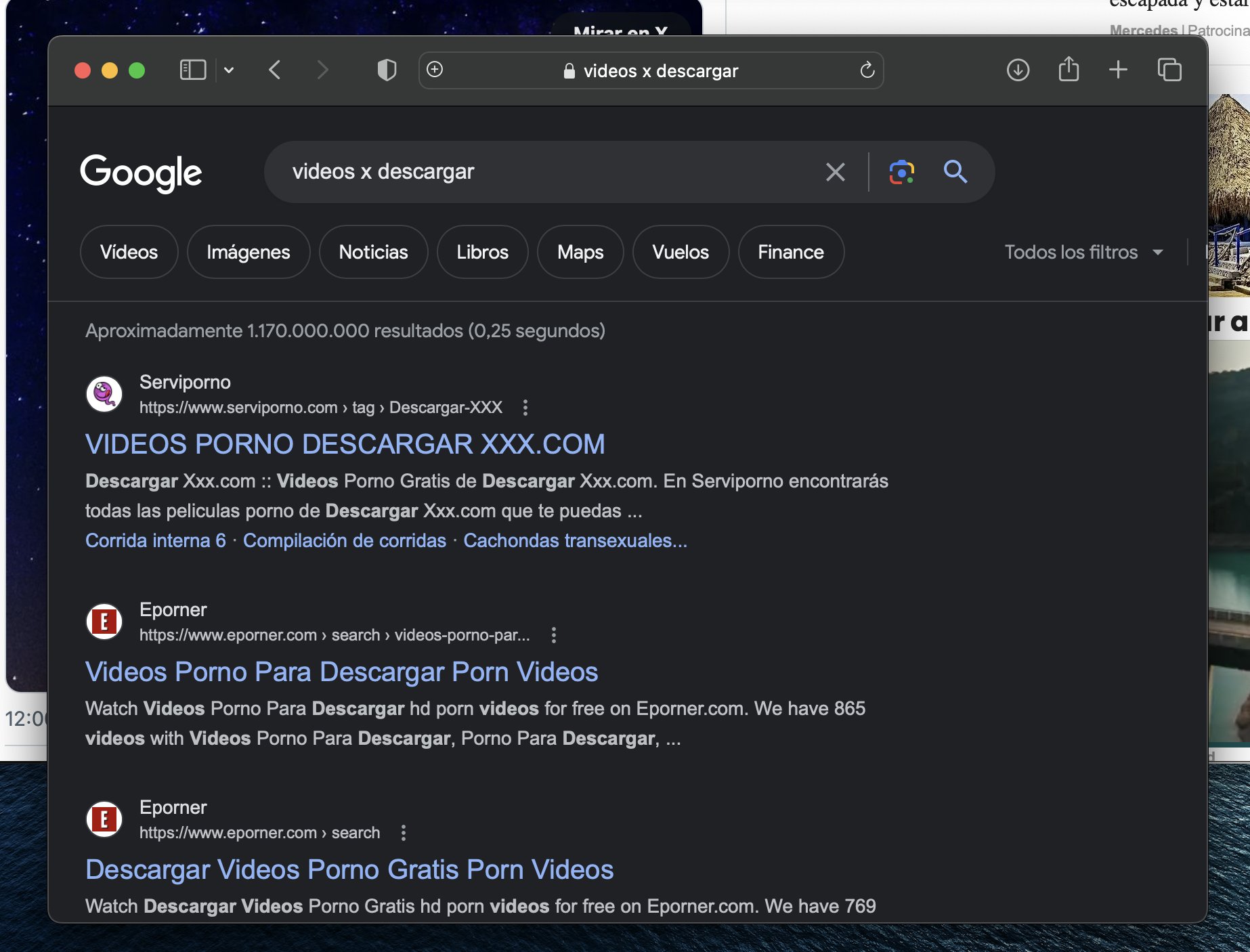Zoom the Safari window with green button
Image resolution: width=1250 pixels, height=952 pixels.
point(137,70)
